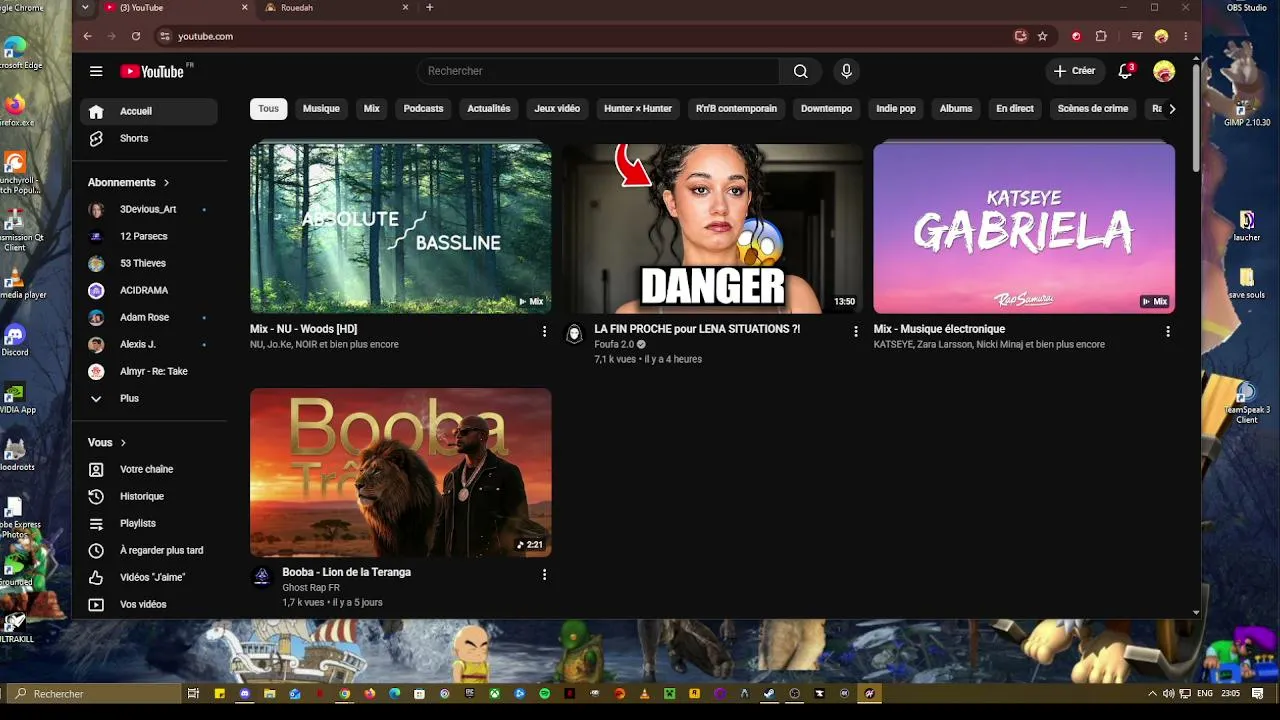1280x720 pixels.
Task: Open the ACIDRAMA subscription
Action: pyautogui.click(x=149, y=290)
